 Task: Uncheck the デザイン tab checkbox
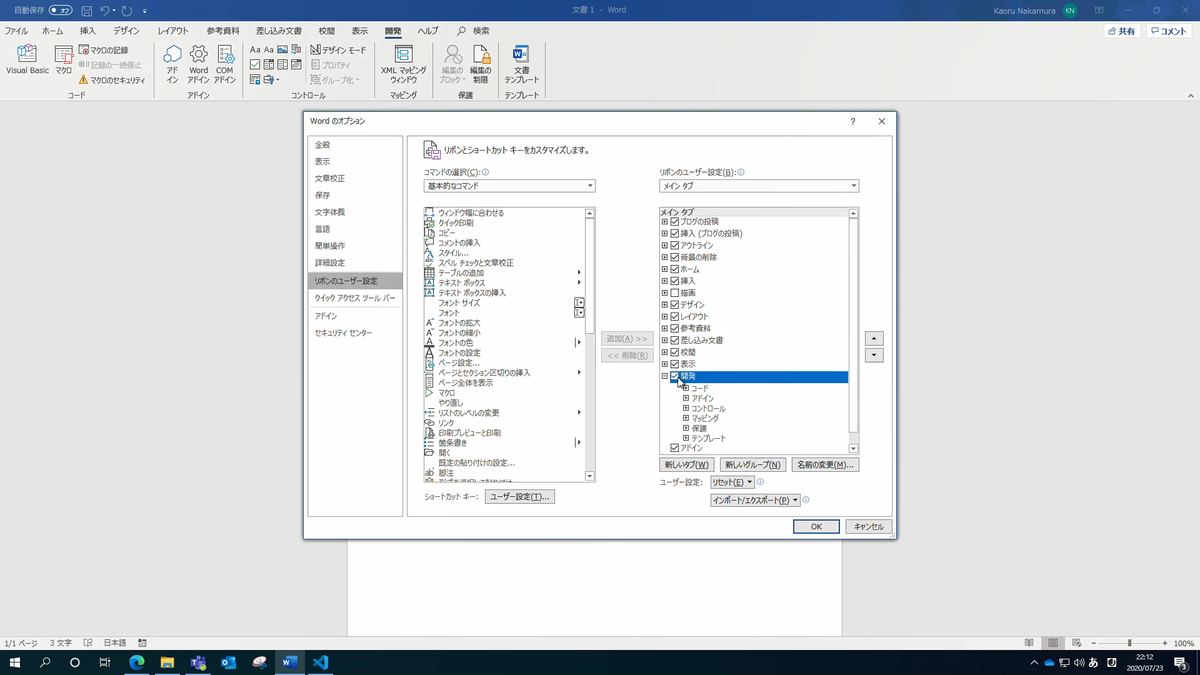tap(675, 305)
